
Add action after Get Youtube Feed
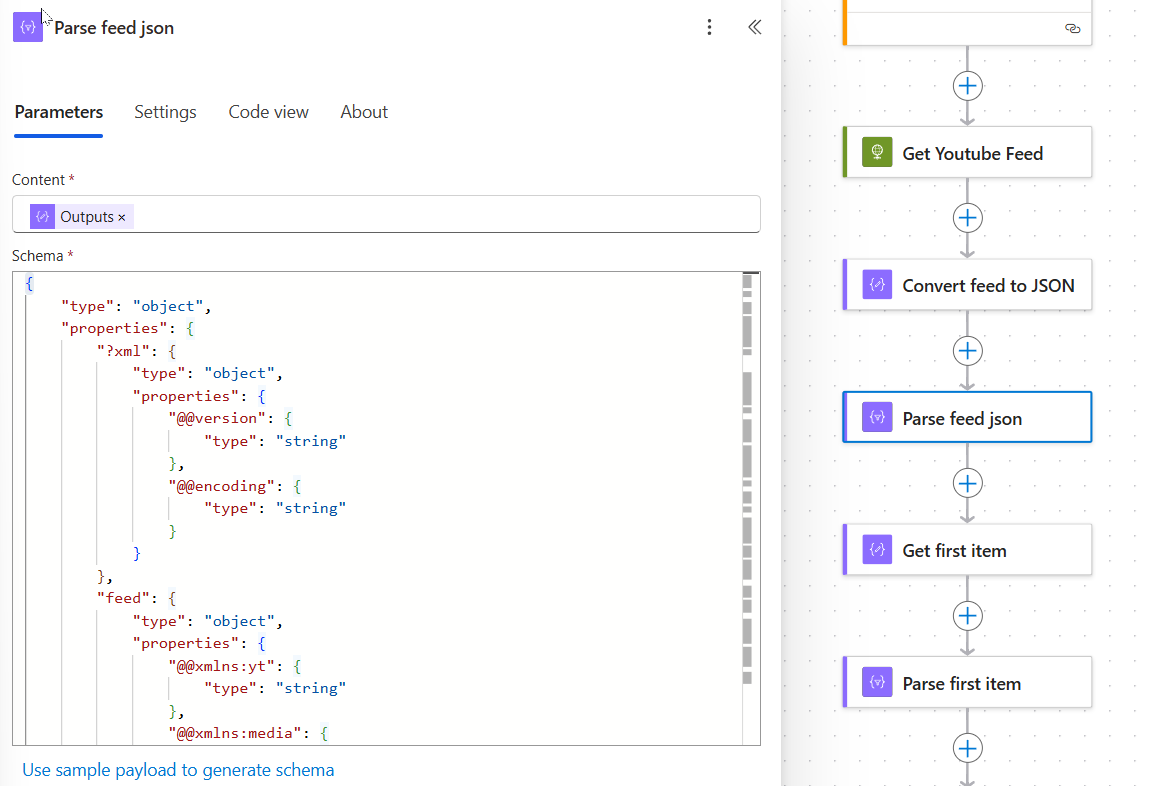pyautogui.click(x=967, y=218)
